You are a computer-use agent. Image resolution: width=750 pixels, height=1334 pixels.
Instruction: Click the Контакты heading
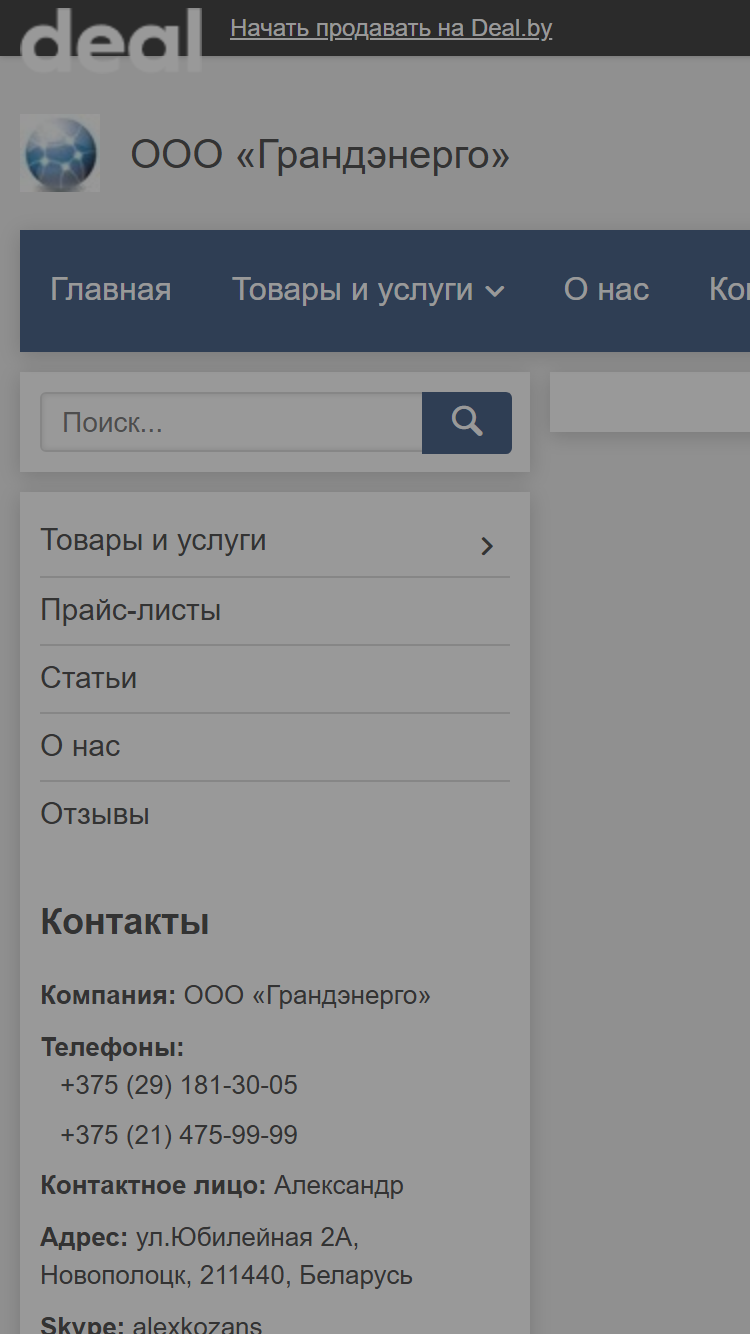pos(125,922)
